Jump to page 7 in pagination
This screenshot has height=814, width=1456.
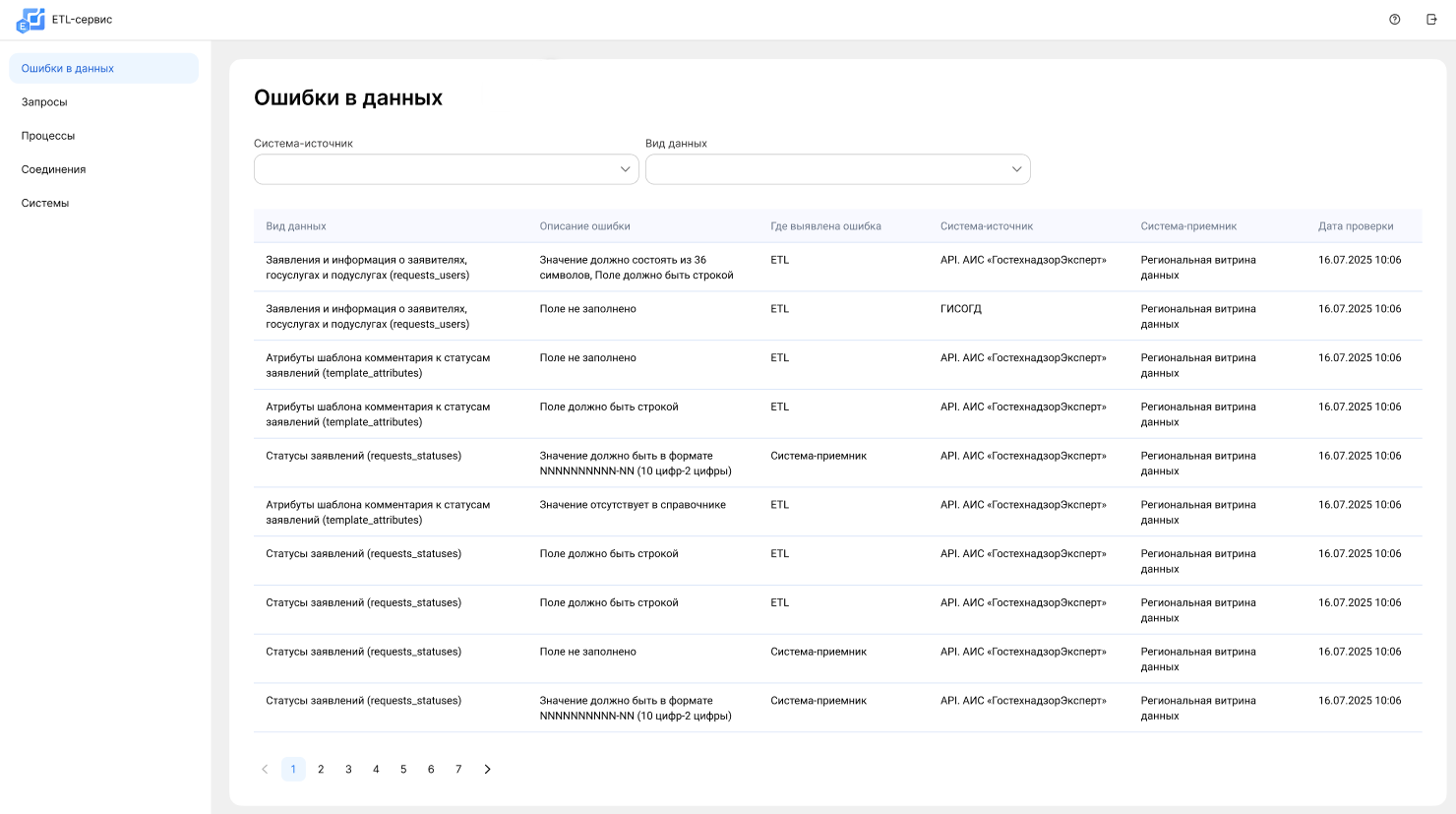point(458,770)
